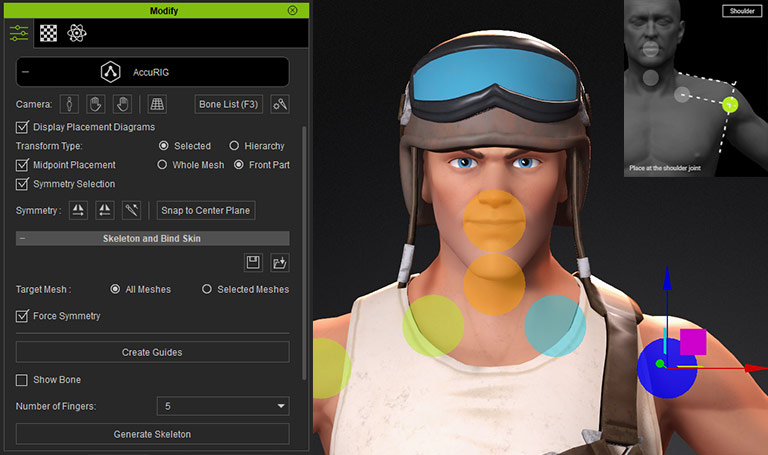This screenshot has width=768, height=455.
Task: Click the load file icon under Skeleton and Bind Skin
Action: pos(280,262)
